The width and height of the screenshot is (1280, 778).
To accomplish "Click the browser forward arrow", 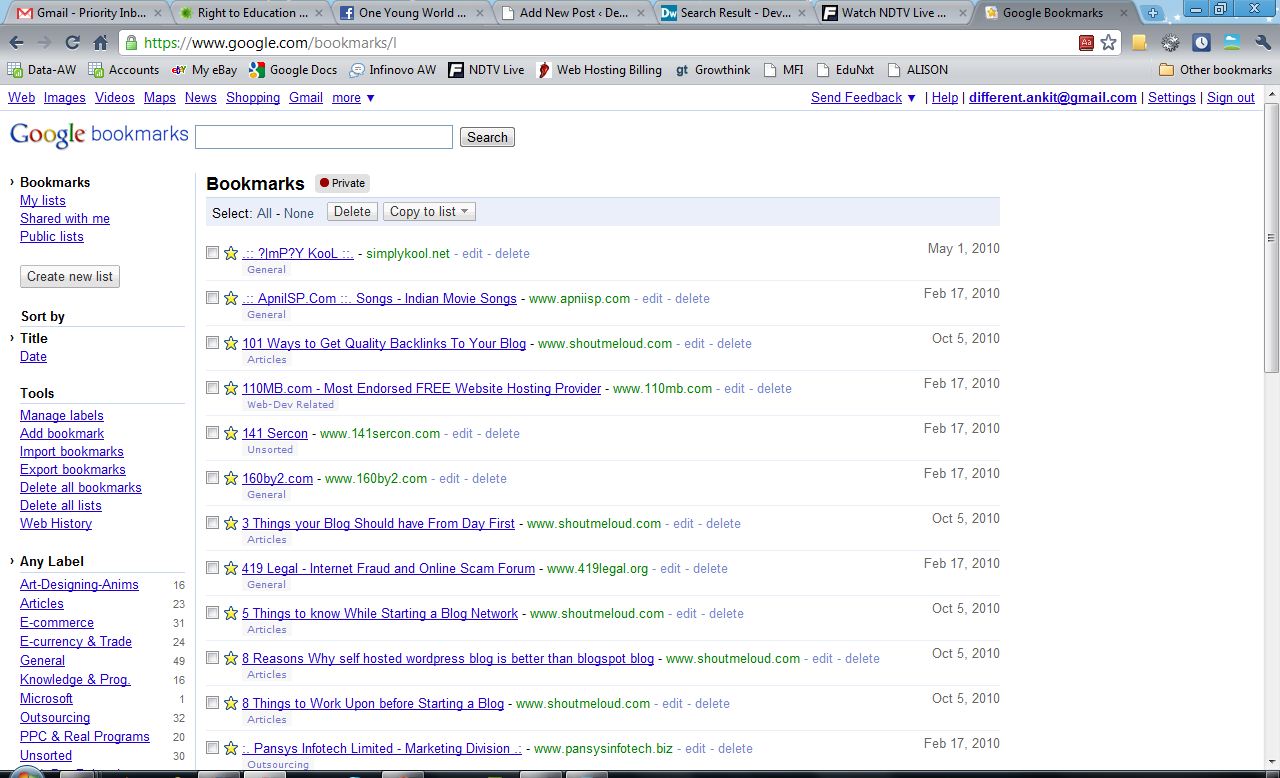I will pos(44,43).
